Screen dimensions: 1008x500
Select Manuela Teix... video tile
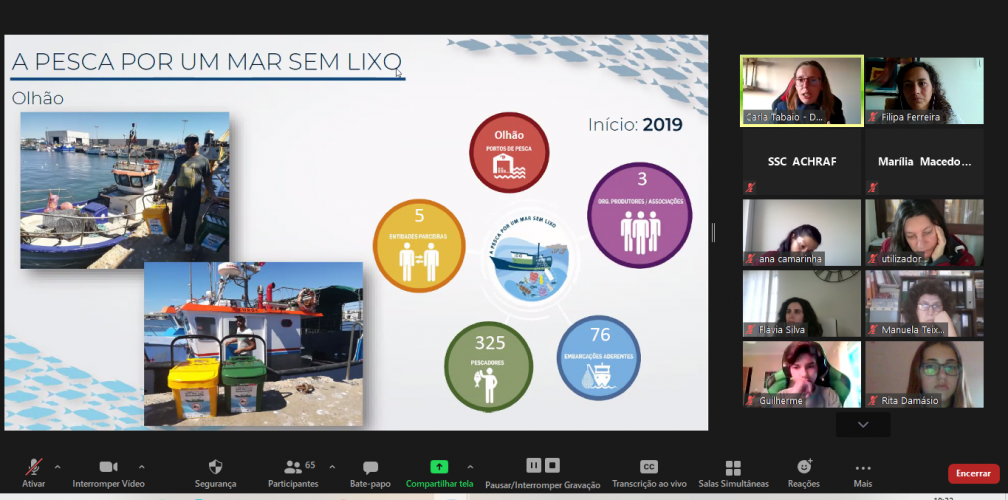[924, 303]
